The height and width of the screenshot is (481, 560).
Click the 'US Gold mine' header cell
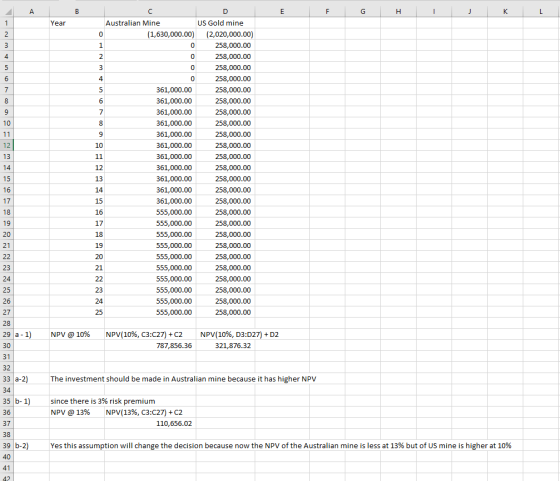tap(225, 23)
